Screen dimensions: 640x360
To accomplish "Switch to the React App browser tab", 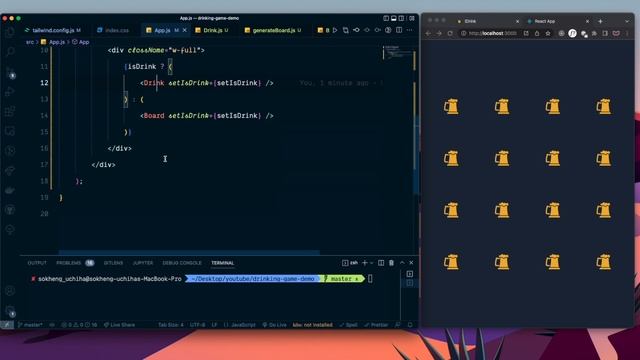I will pos(557,21).
